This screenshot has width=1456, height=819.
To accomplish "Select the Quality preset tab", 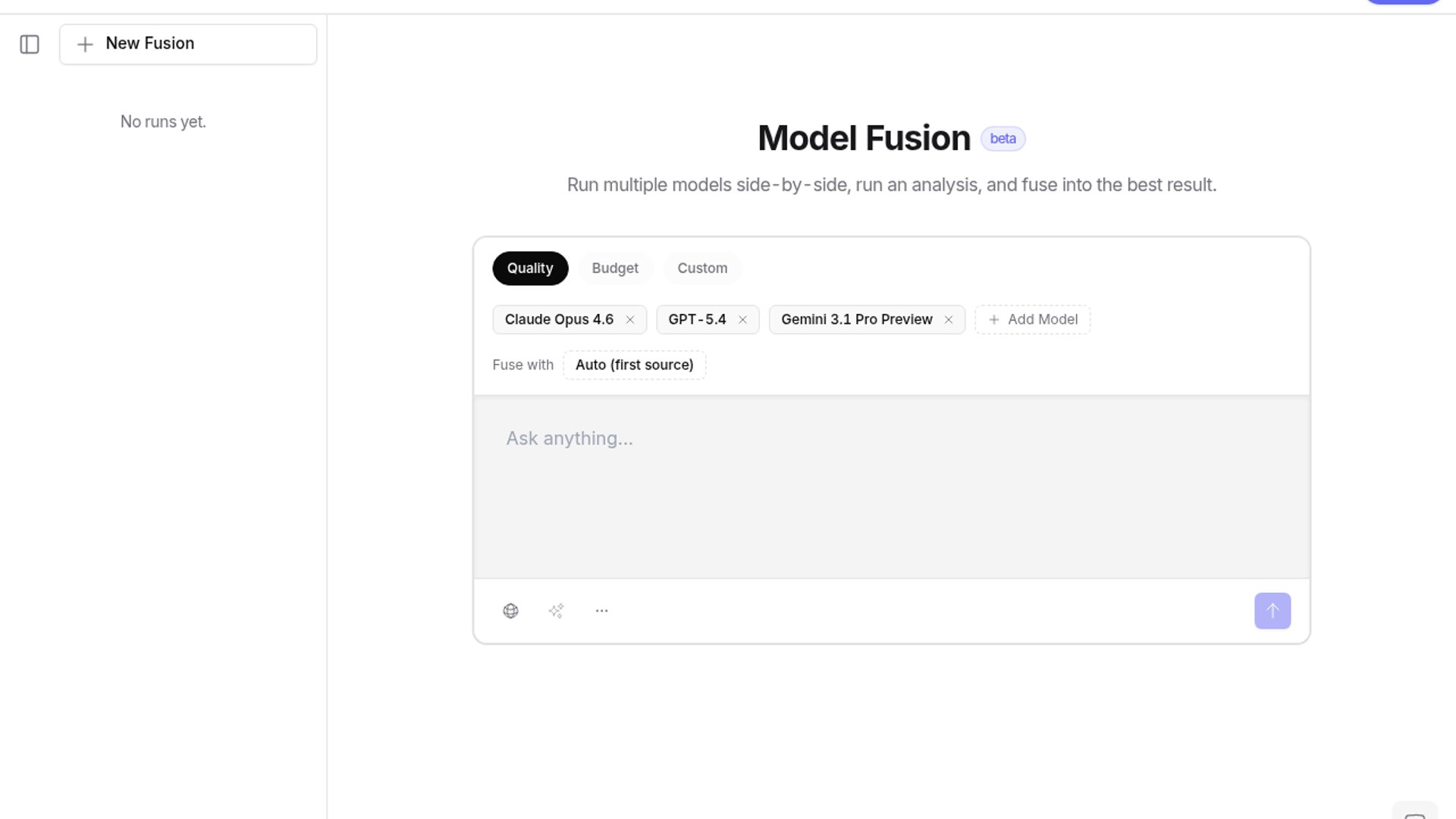I will point(530,268).
